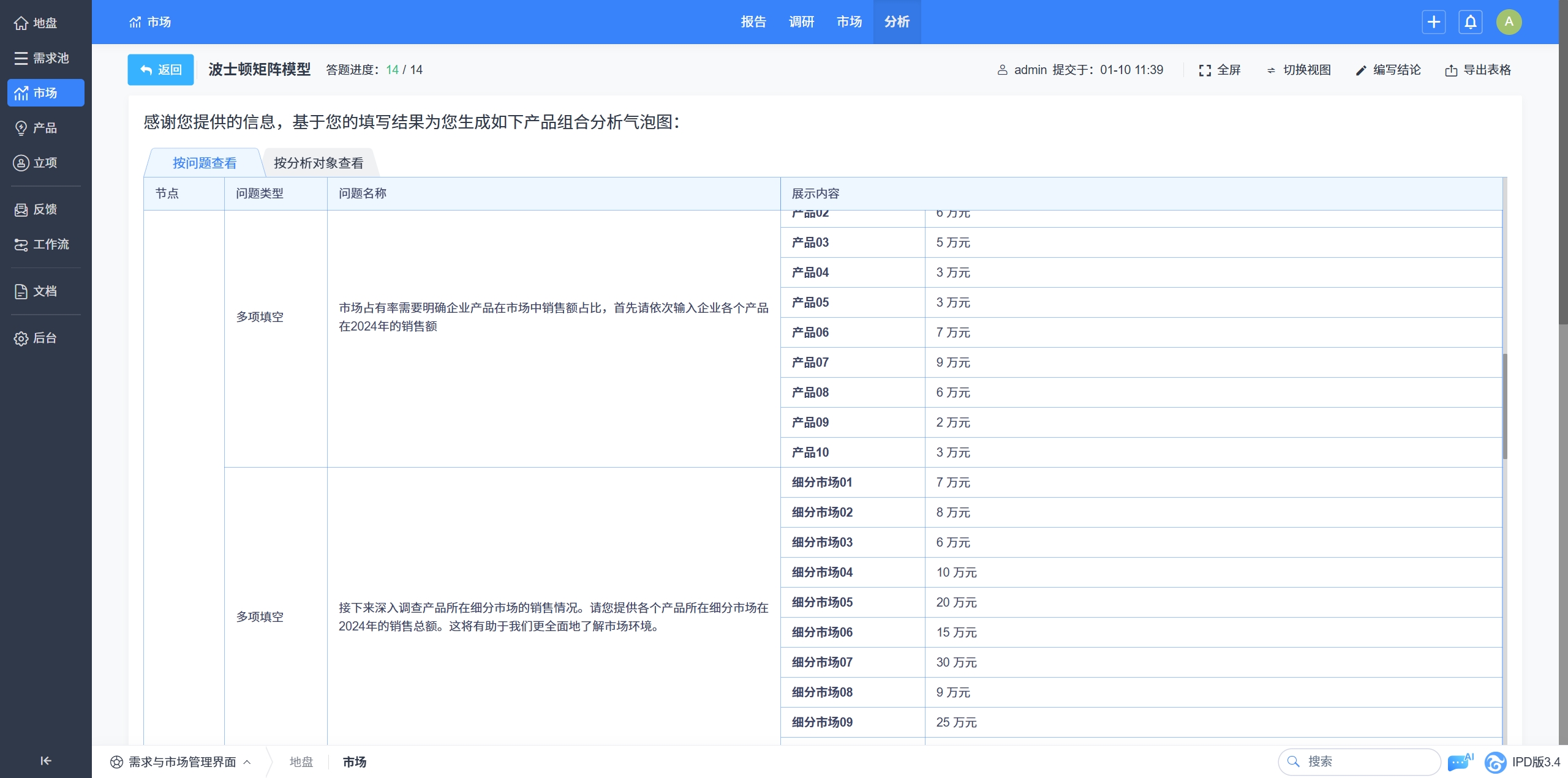Click the table's vertical scrollbar thumb

point(1504,406)
